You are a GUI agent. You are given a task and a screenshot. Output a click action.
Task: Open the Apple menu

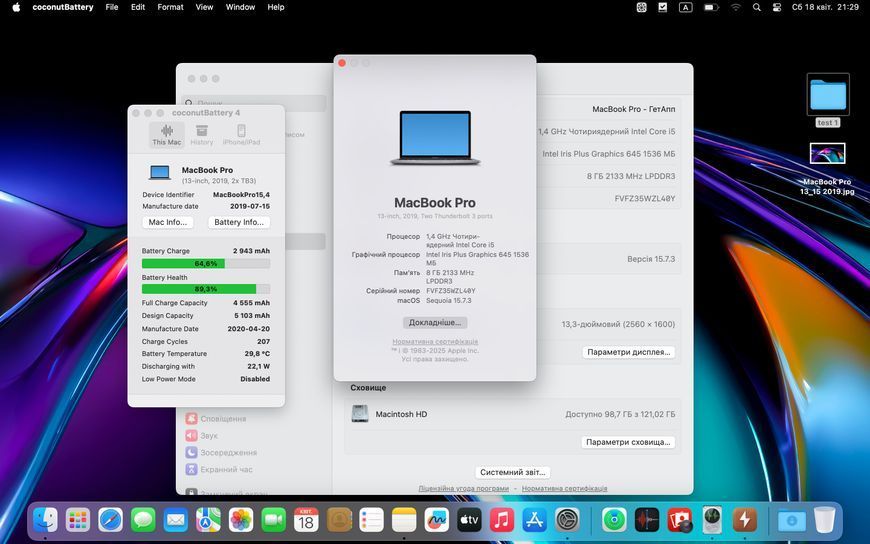tap(16, 7)
